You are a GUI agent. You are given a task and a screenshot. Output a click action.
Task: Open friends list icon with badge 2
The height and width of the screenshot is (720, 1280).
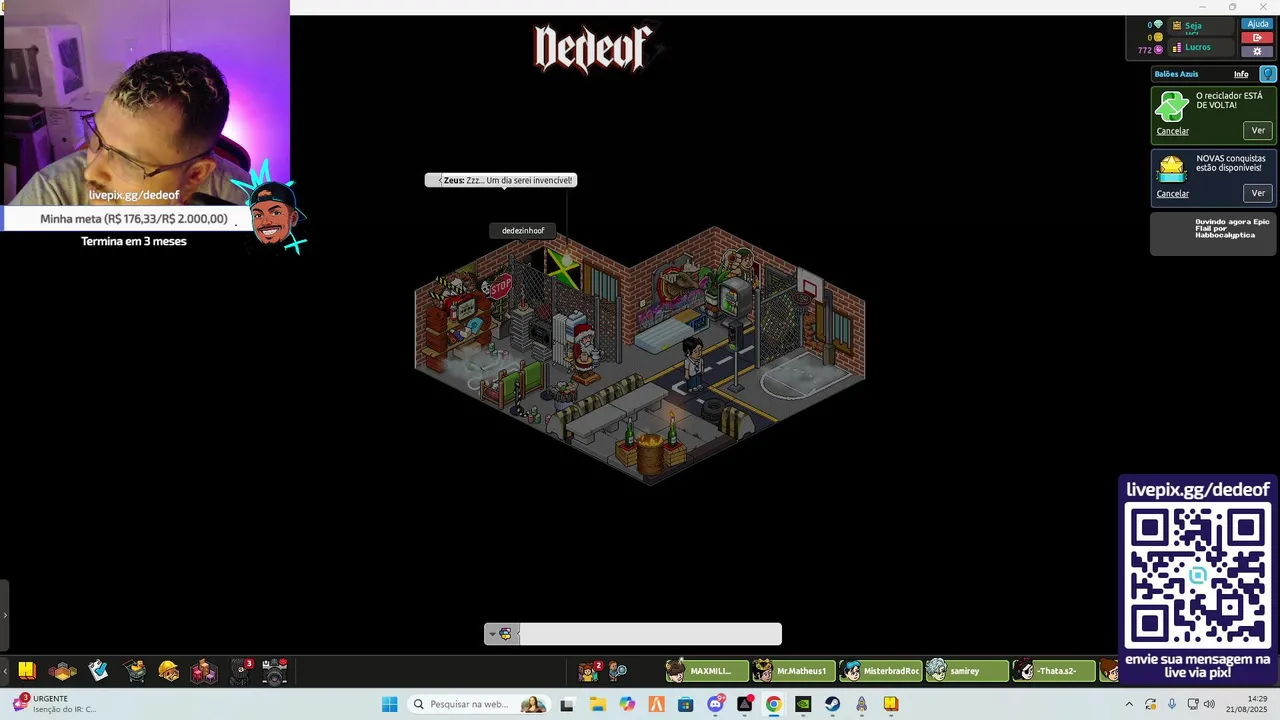click(x=590, y=670)
